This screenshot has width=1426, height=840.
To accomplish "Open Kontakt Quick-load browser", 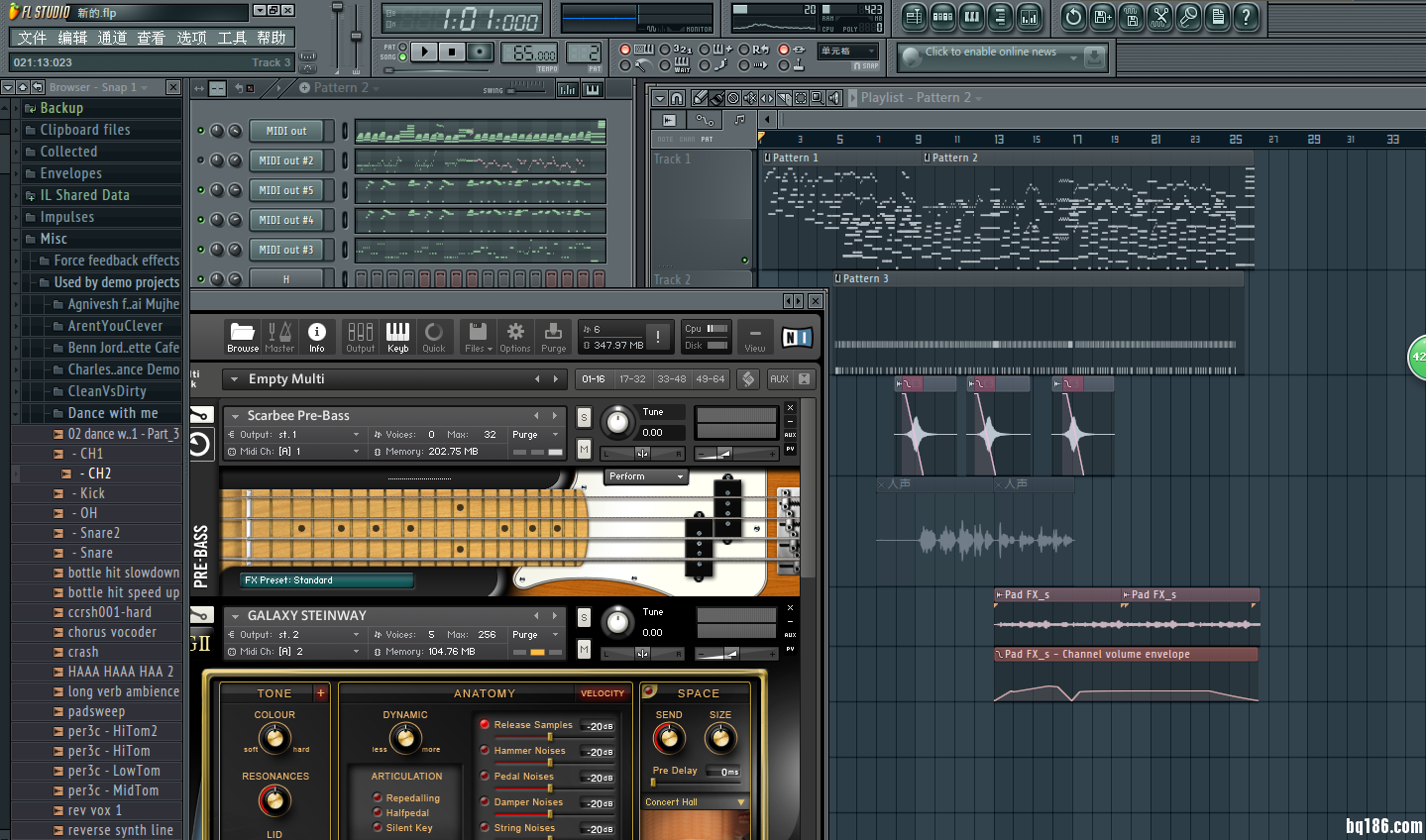I will pyautogui.click(x=434, y=337).
